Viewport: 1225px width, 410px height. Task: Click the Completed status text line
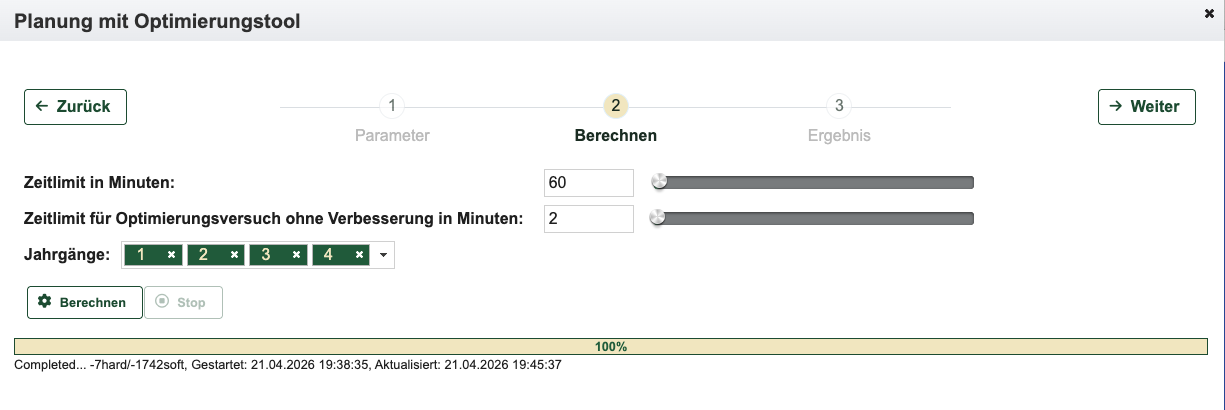point(288,365)
